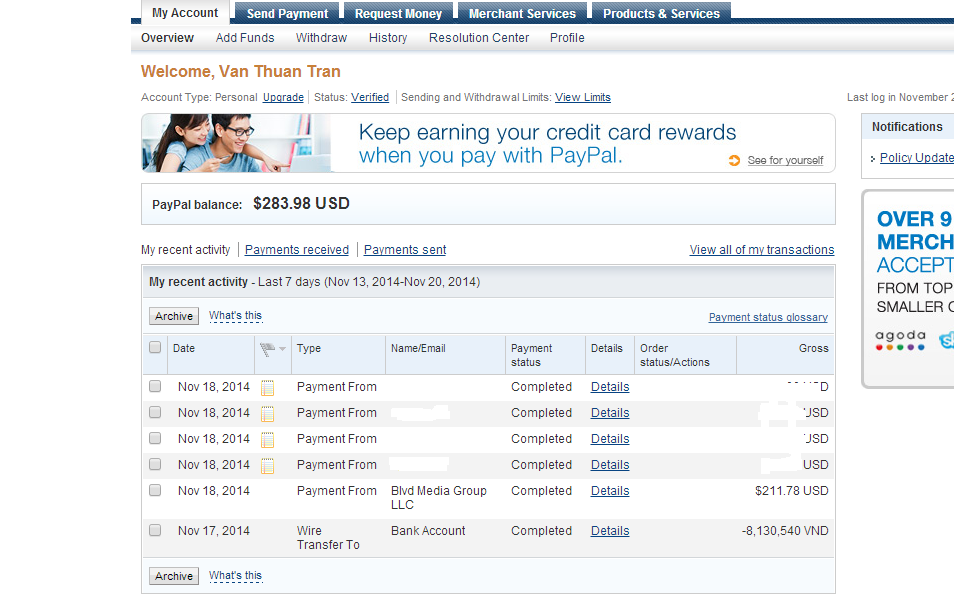Screen dimensions: 954x615
Task: Show the Payments sent list
Action: (405, 250)
